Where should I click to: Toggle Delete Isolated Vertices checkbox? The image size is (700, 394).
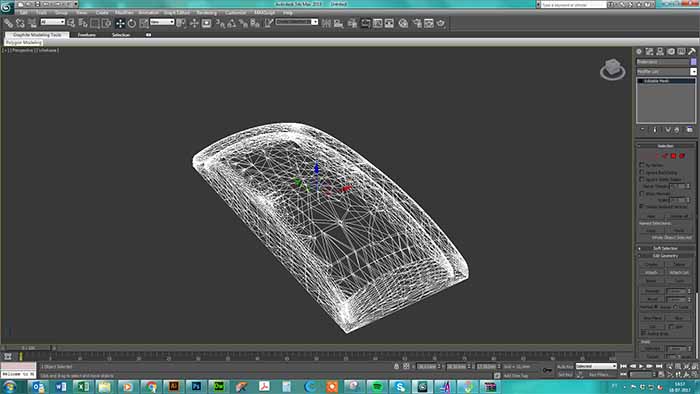642,207
